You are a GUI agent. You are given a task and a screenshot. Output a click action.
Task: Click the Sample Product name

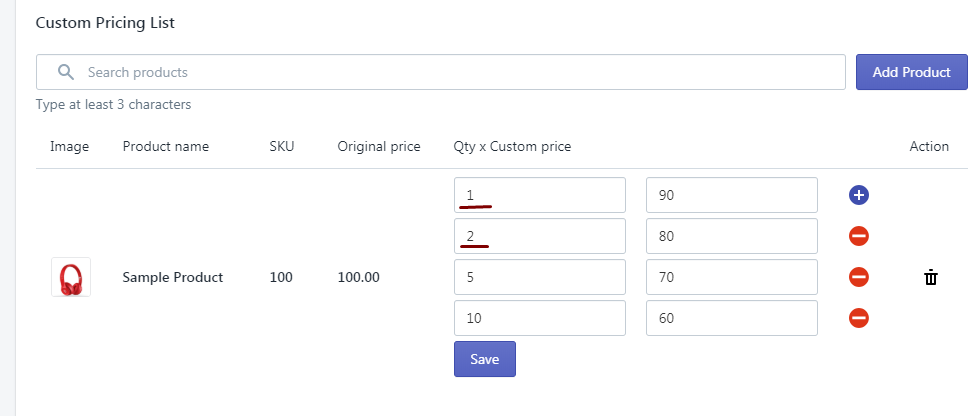[172, 277]
